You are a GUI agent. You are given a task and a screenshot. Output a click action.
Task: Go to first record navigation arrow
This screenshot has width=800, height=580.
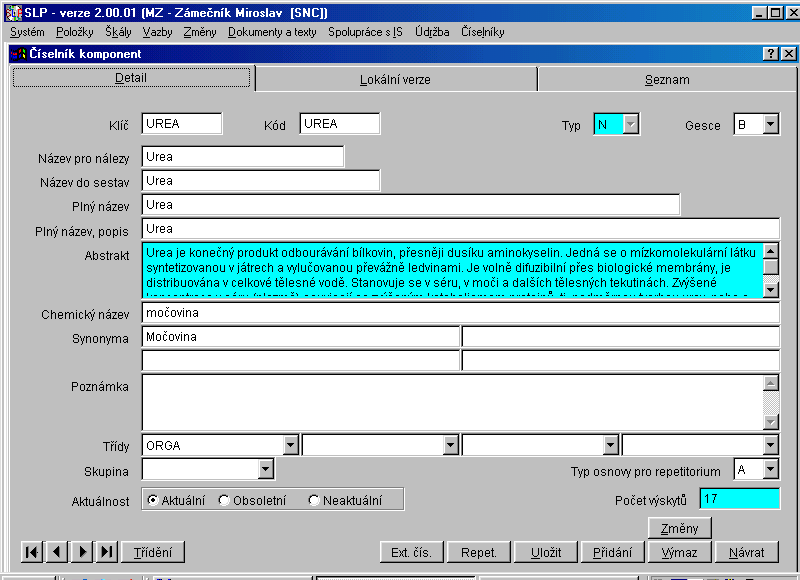pos(31,552)
